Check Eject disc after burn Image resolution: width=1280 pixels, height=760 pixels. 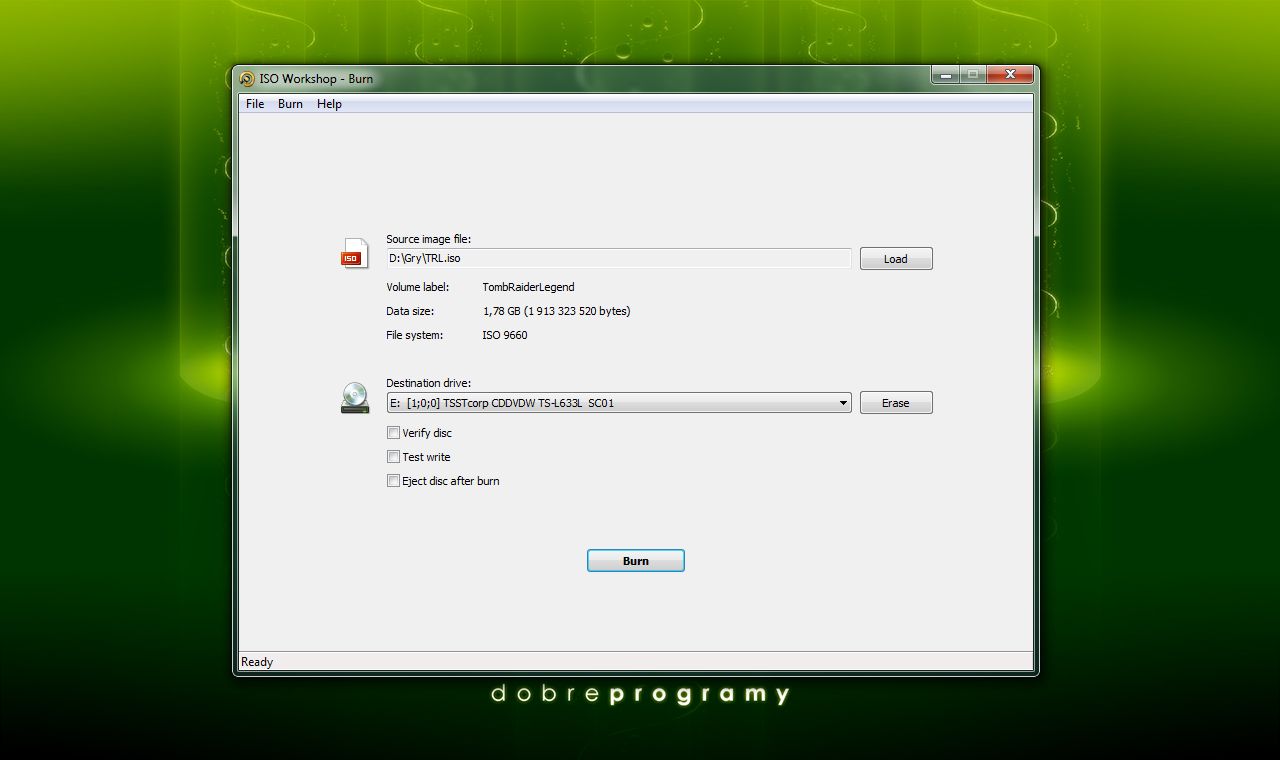coord(393,481)
